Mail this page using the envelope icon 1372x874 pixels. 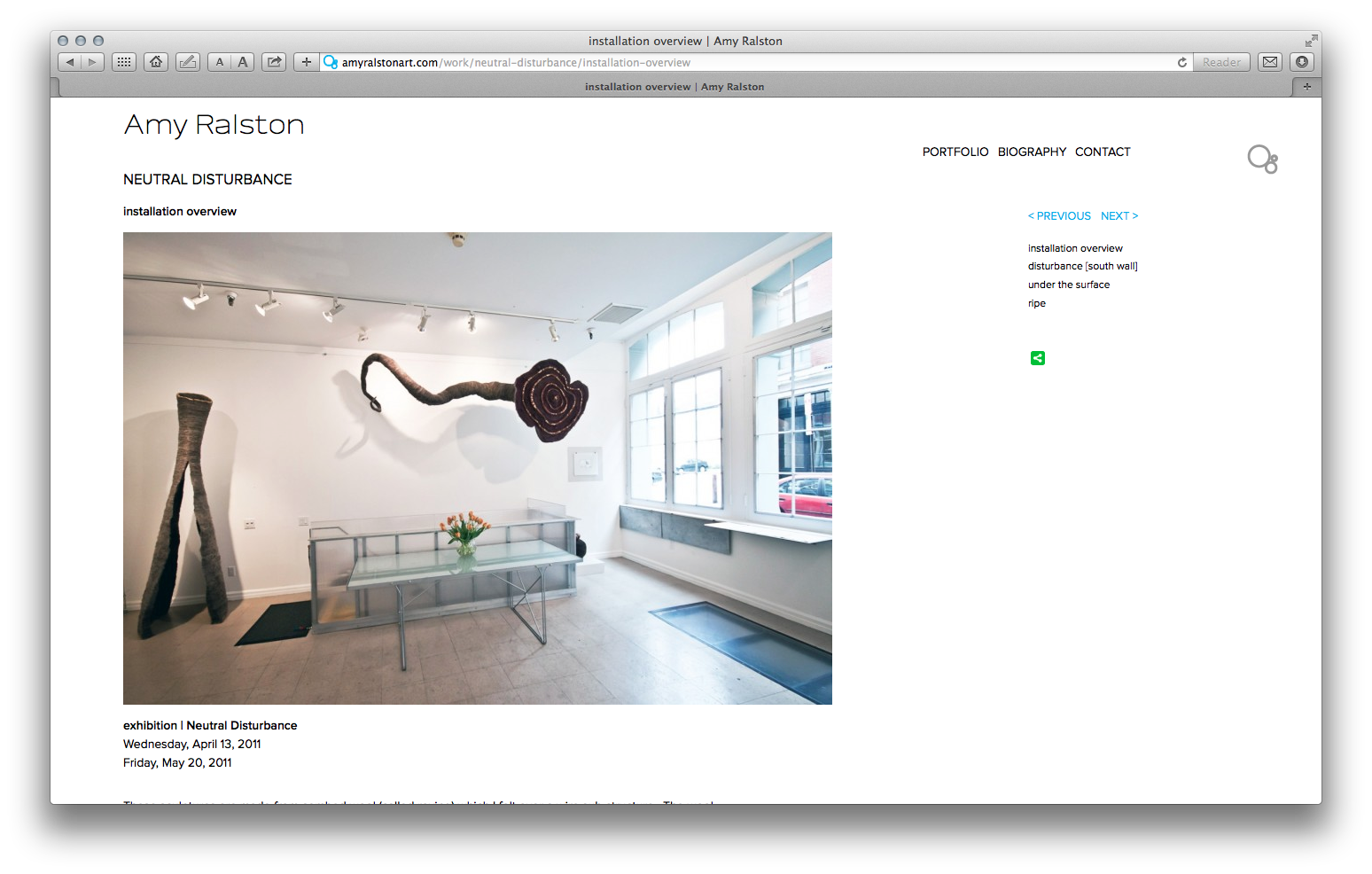click(x=1270, y=62)
